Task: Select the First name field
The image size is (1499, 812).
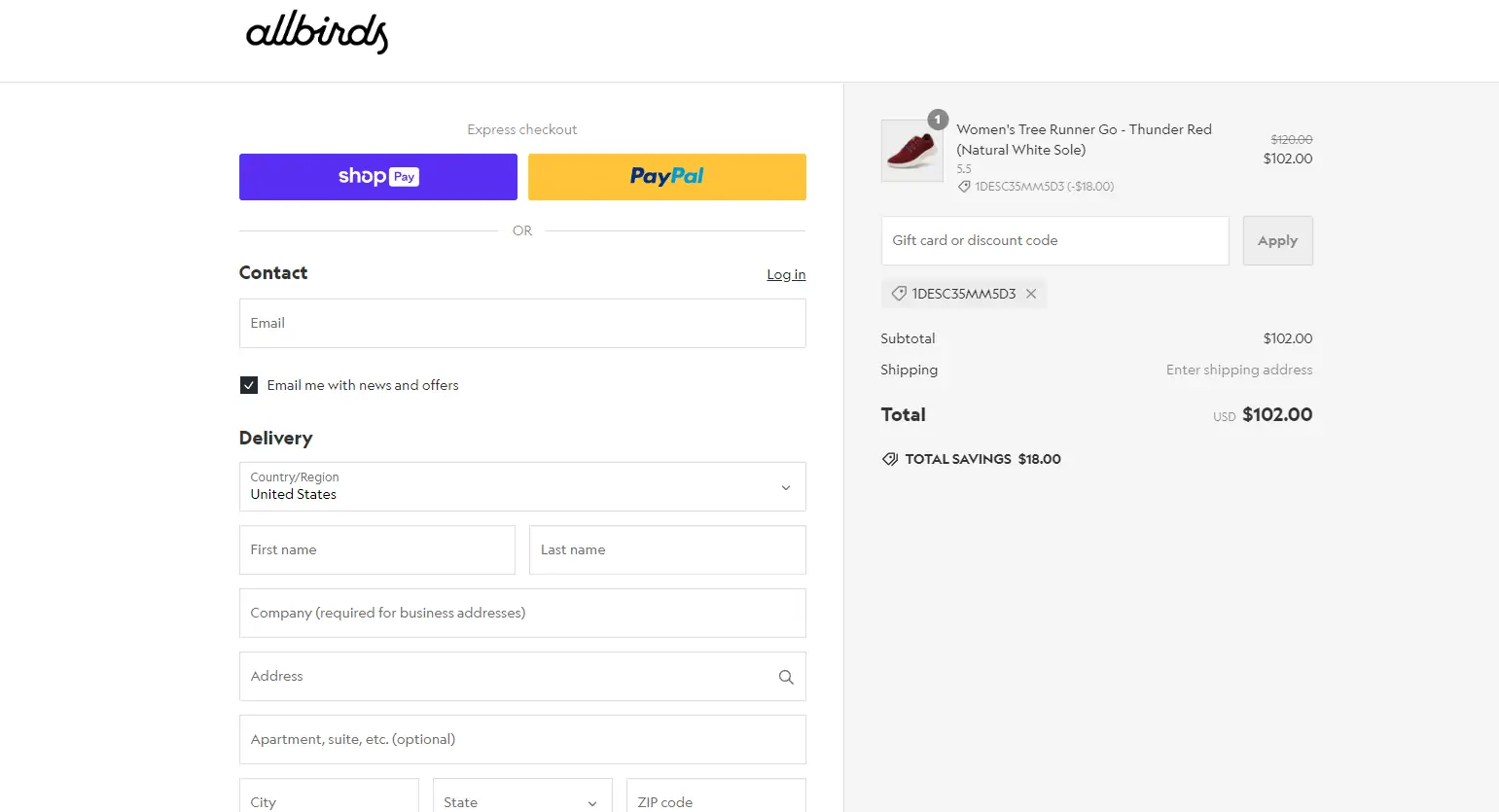Action: tap(377, 549)
